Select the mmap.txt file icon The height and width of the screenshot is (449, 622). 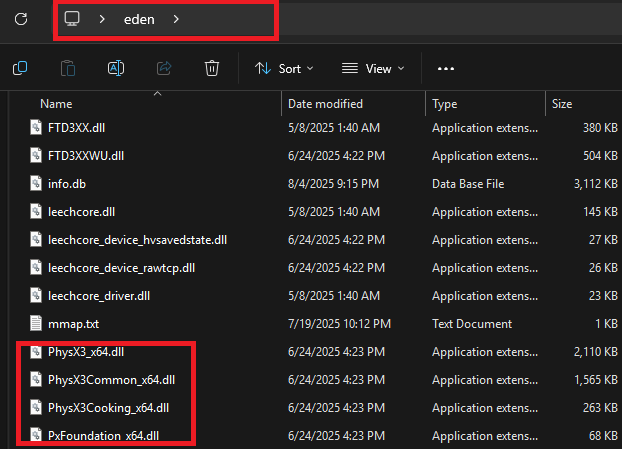coord(37,324)
